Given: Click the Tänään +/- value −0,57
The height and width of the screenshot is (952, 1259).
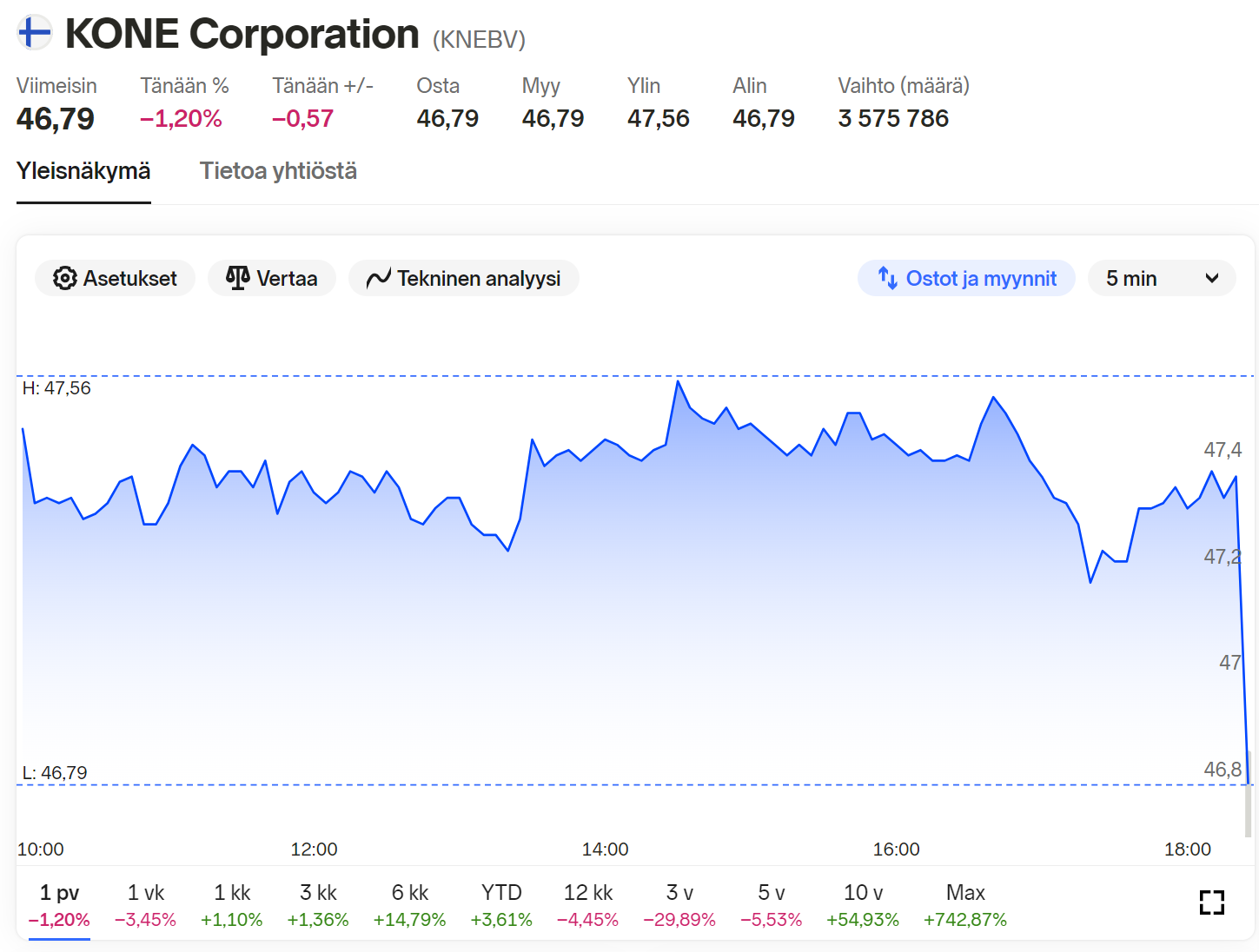Looking at the screenshot, I should 302,119.
